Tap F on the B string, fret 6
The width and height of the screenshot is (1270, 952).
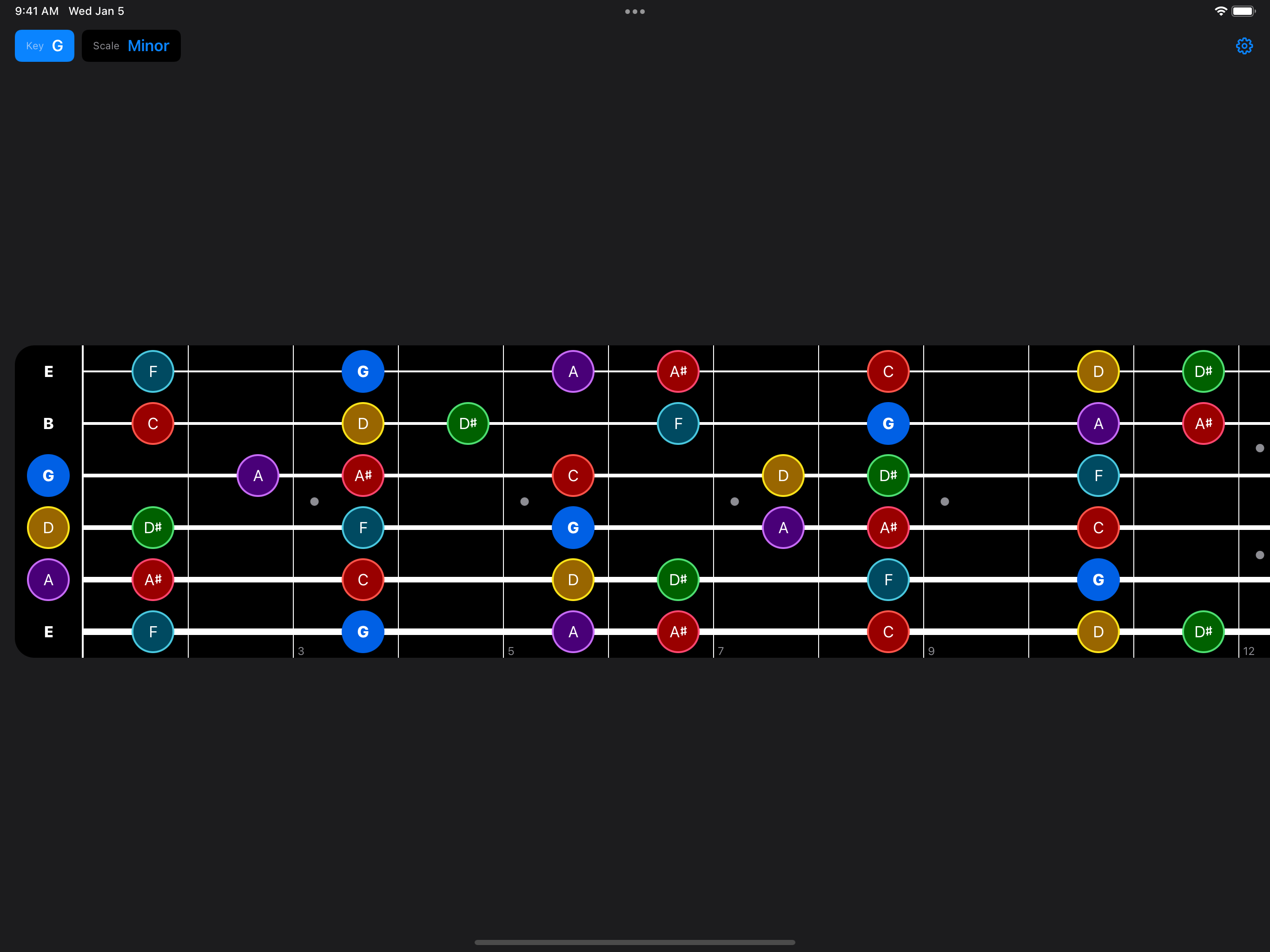coord(678,424)
